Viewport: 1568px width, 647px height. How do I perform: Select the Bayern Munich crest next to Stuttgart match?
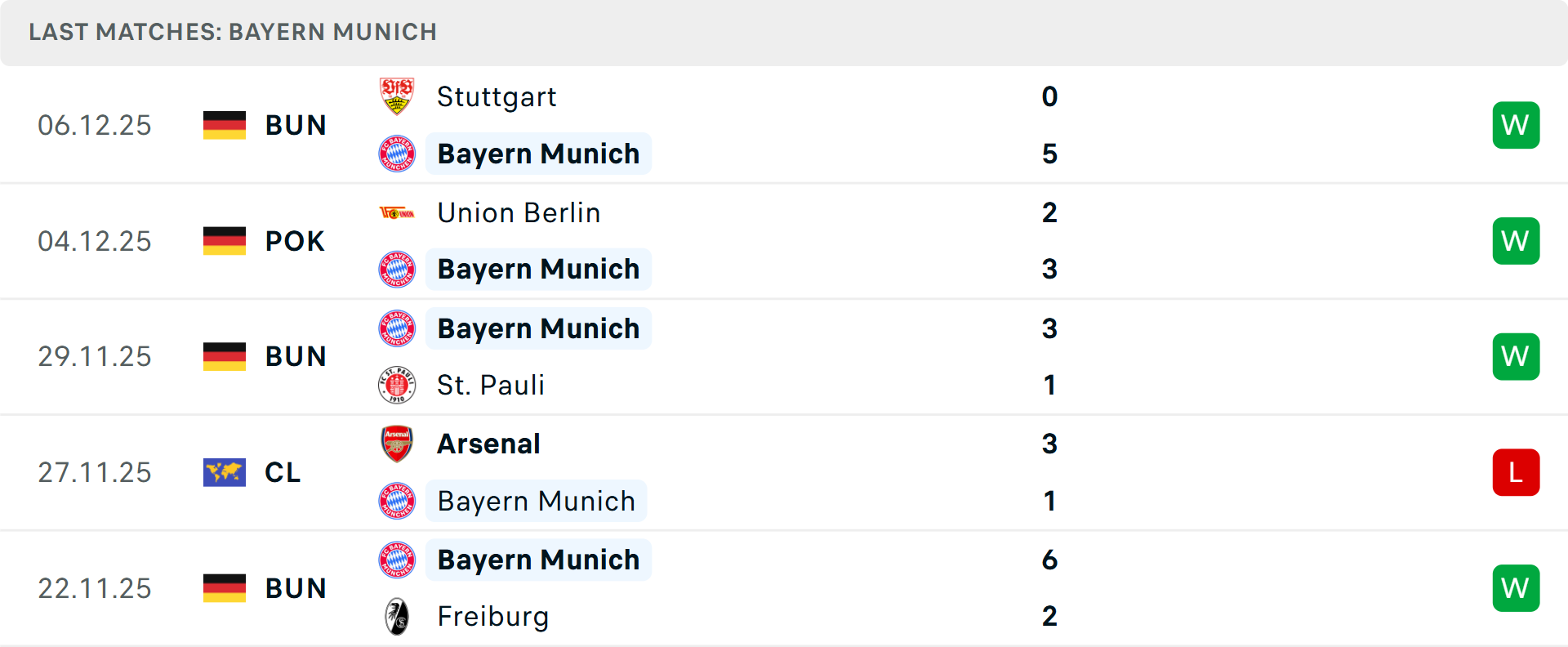pos(397,154)
